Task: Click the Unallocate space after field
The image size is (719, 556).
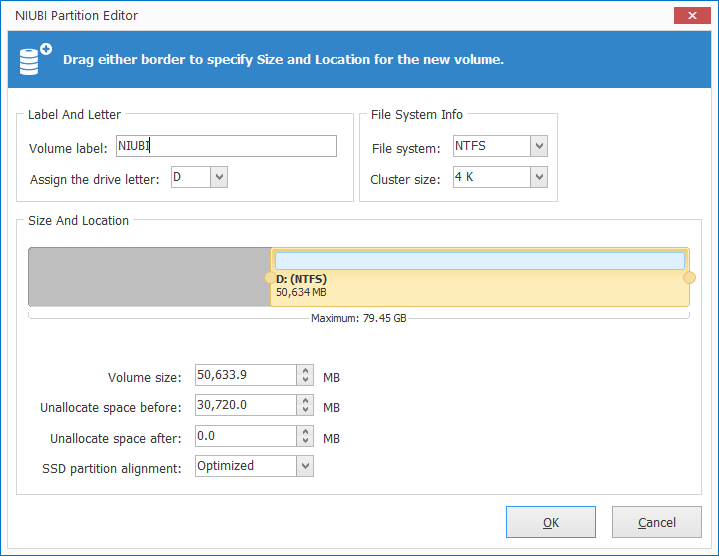Action: (x=246, y=436)
